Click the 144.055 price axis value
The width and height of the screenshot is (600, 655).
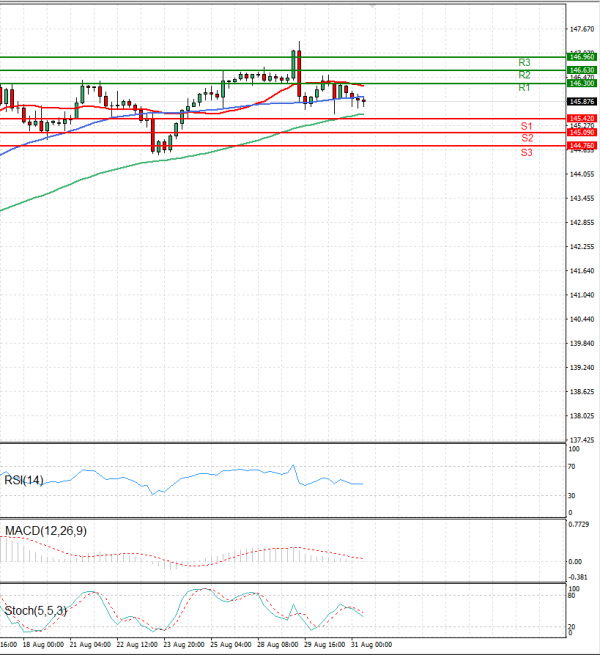point(582,174)
